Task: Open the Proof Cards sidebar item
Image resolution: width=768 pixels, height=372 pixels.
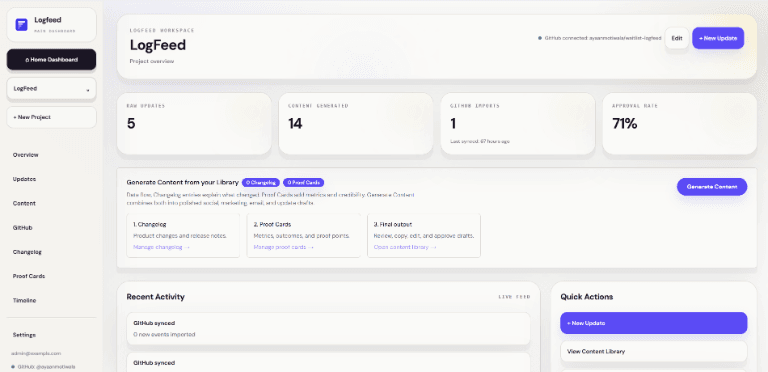Action: 29,276
